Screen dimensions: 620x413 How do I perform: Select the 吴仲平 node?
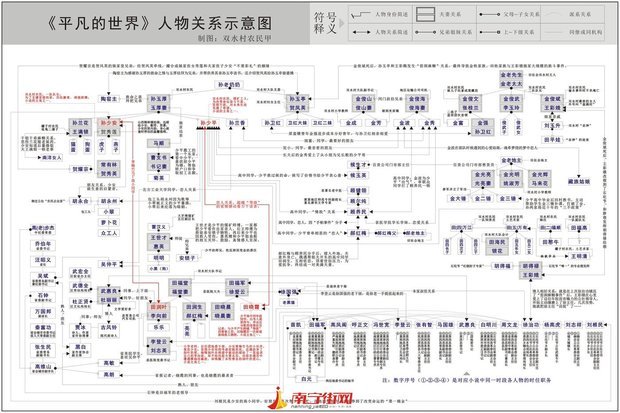point(109,264)
